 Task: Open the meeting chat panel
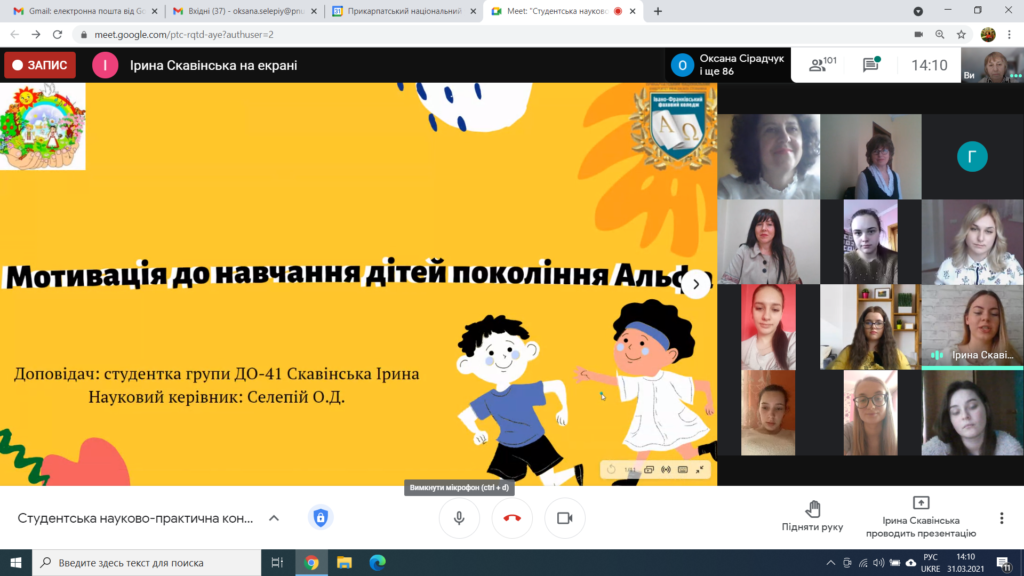(871, 65)
